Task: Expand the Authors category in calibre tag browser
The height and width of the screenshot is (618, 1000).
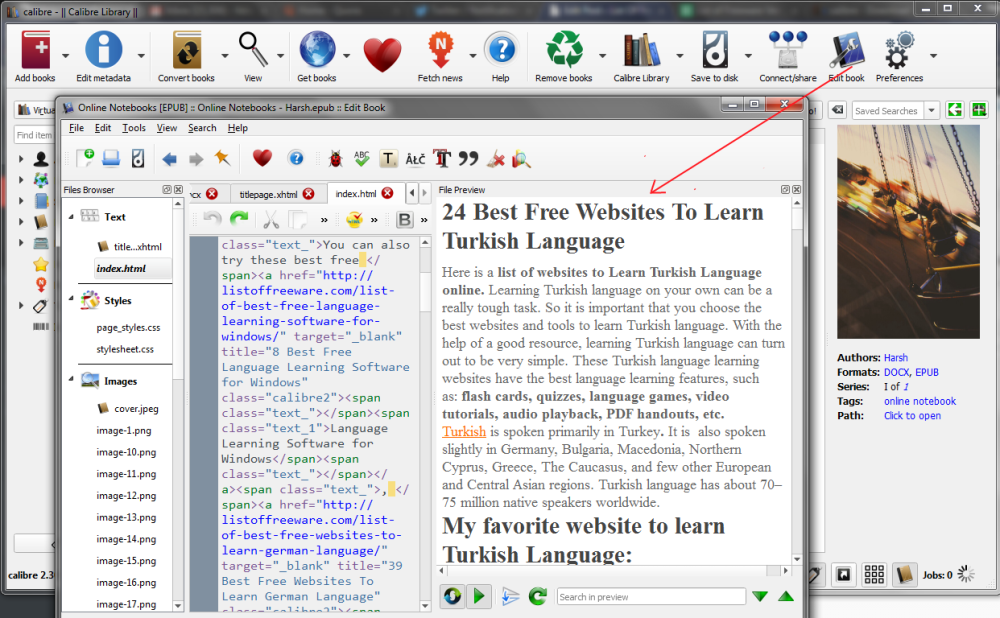Action: pyautogui.click(x=21, y=158)
